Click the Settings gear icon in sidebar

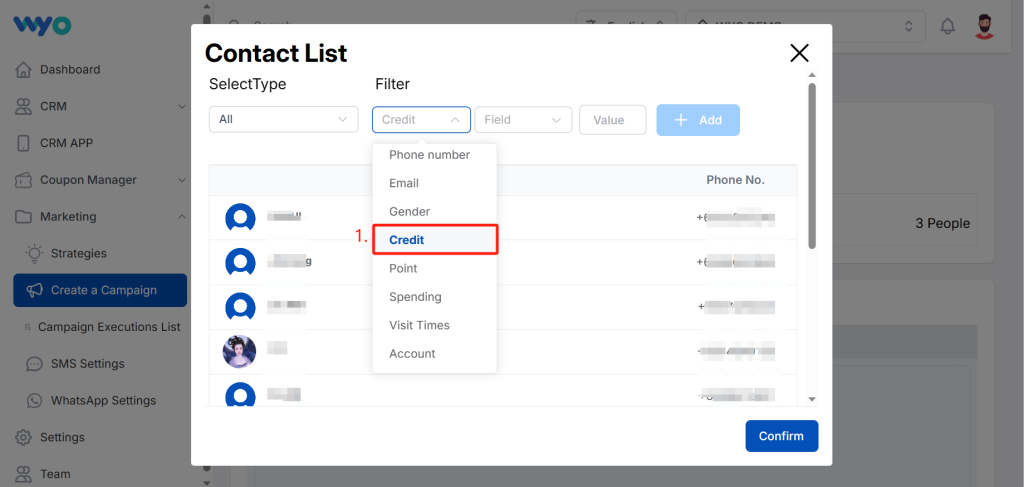(24, 437)
